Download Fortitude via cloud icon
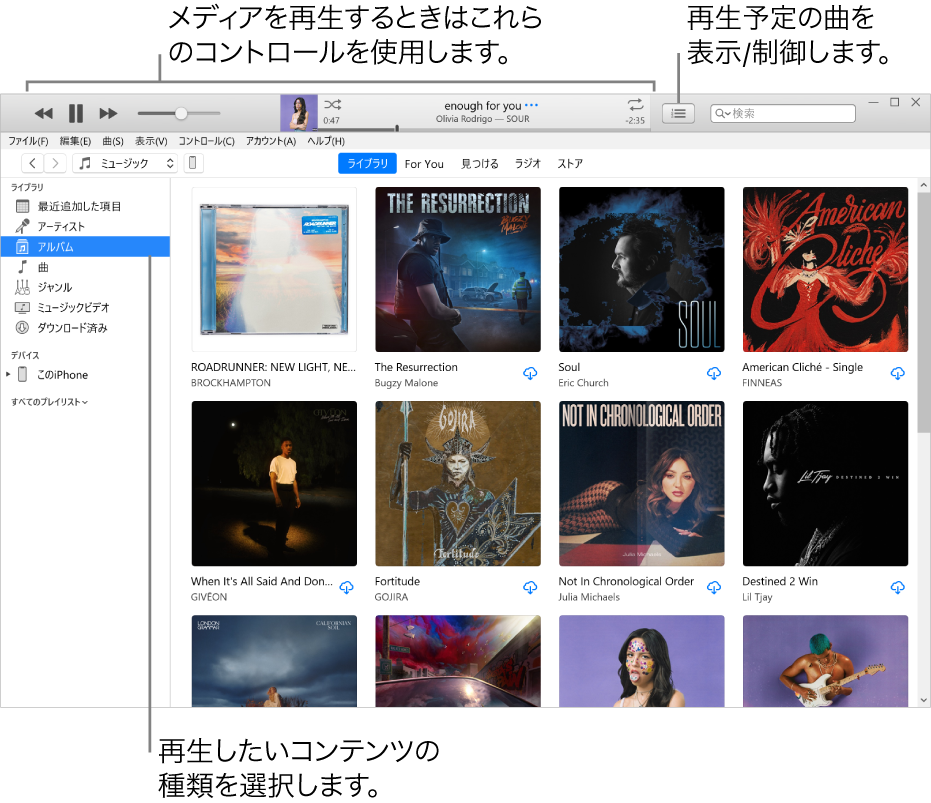The image size is (931, 803). [530, 587]
